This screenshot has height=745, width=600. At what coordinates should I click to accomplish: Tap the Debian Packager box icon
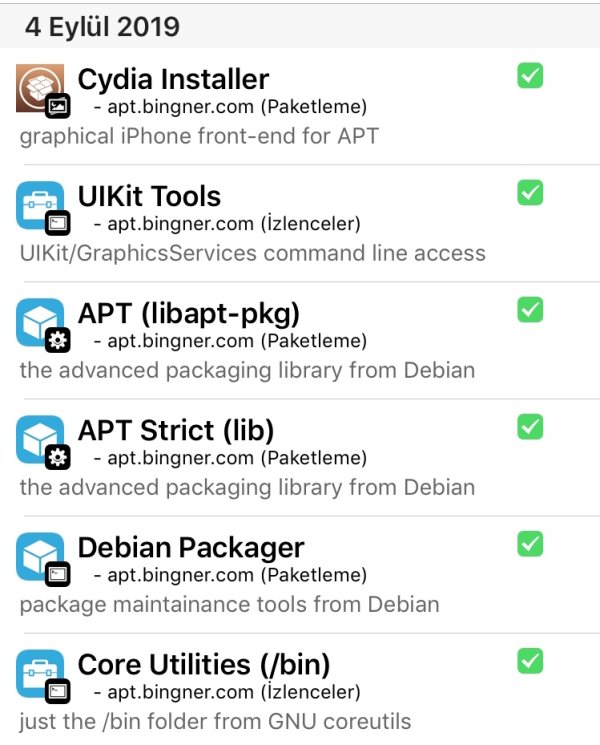point(40,556)
